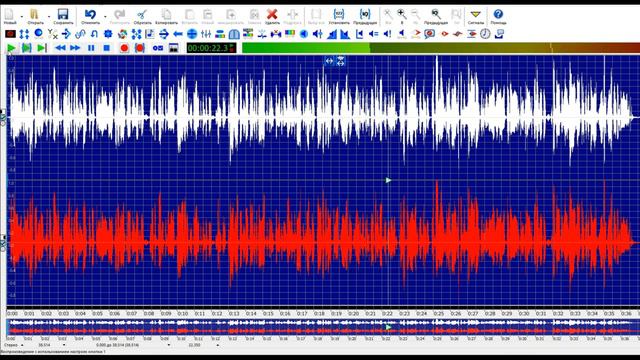Pause playback with the pause button

tap(91, 48)
